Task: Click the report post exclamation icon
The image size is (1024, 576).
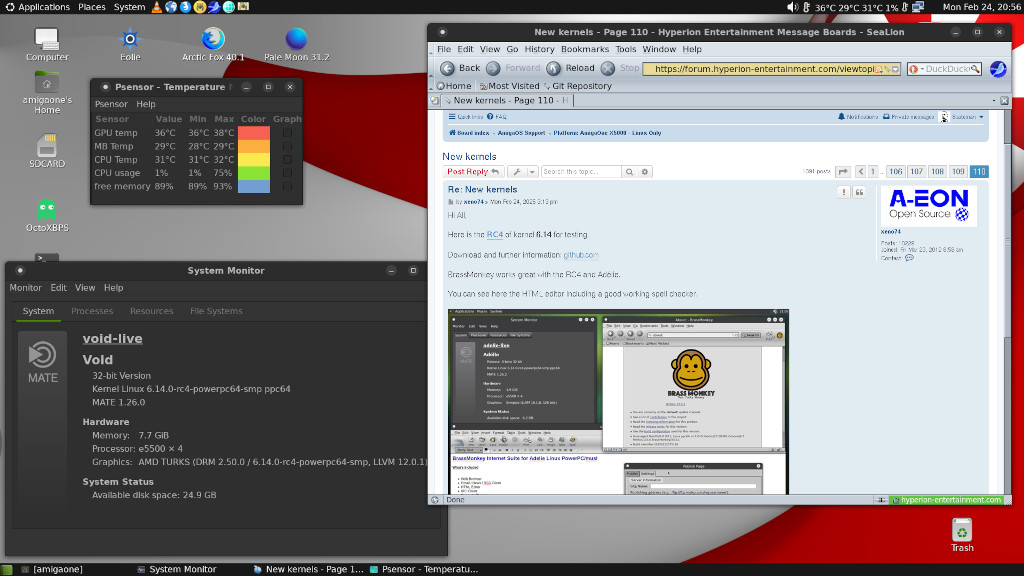Action: (844, 192)
